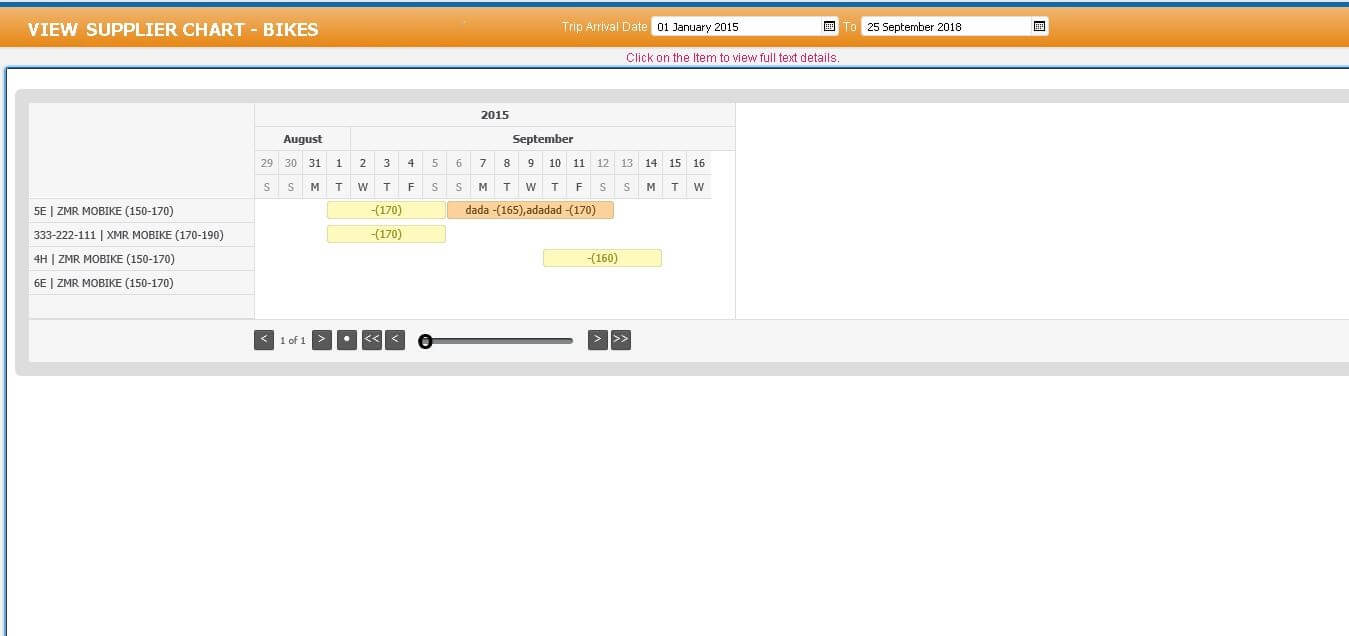Open the start date calendar picker icon

829,26
